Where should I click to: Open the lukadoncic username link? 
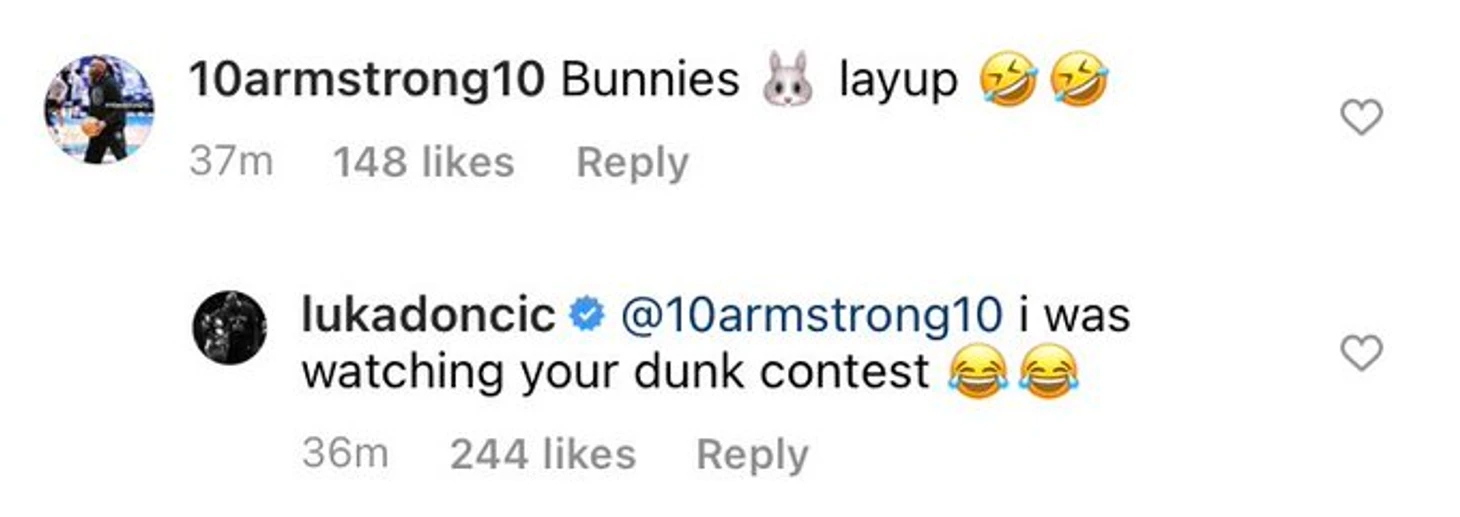click(x=428, y=315)
